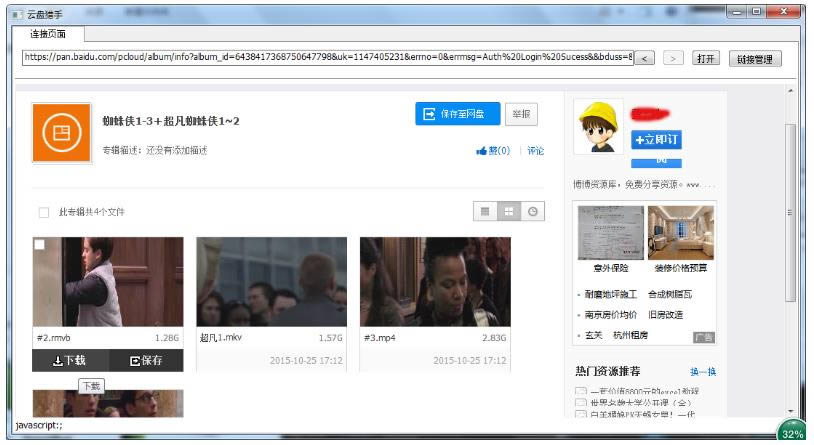814x445 pixels.
Task: Click the clock timeline view icon
Action: [533, 211]
